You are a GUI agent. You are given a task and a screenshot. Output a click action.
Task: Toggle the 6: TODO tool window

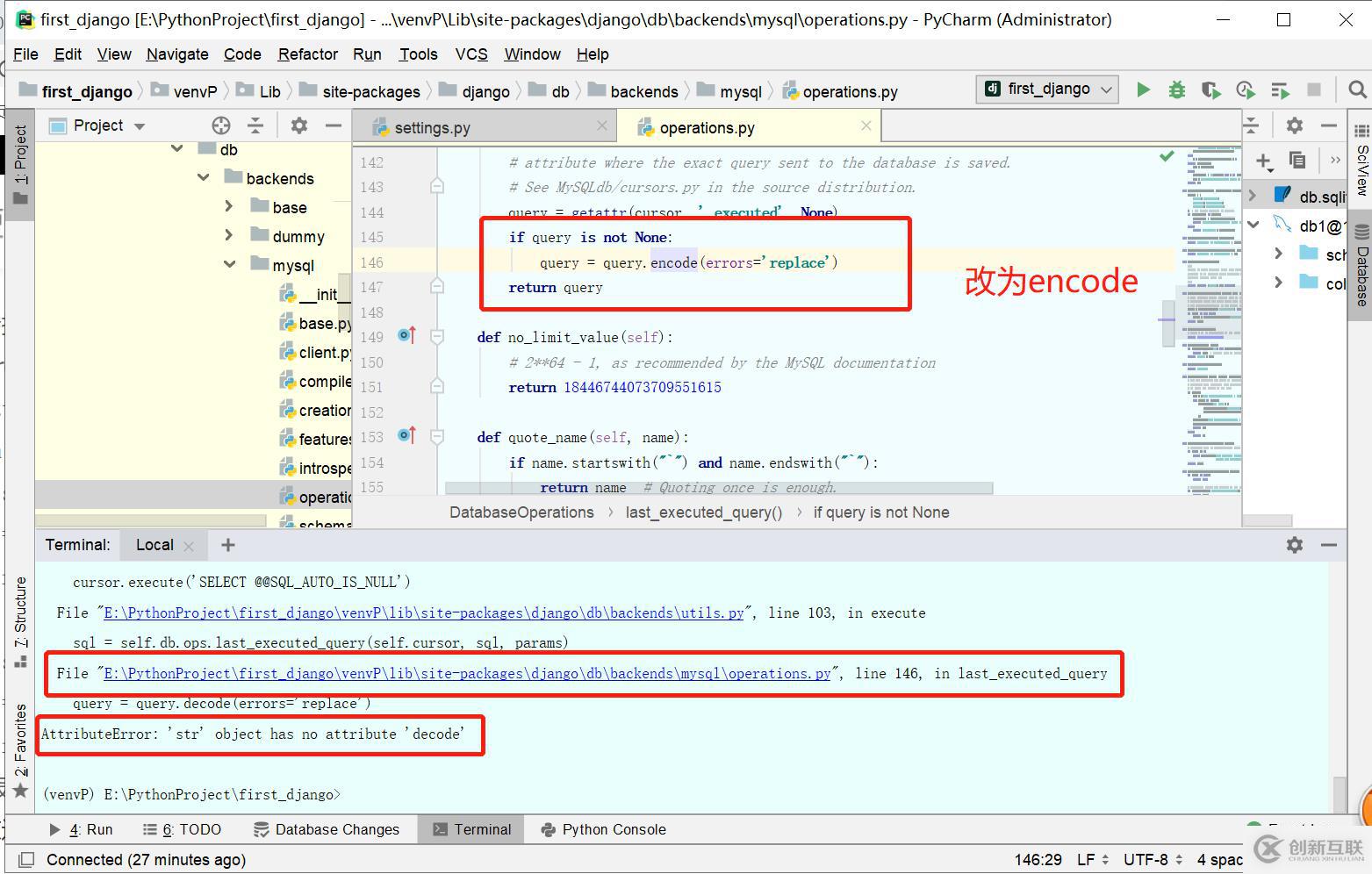[183, 829]
